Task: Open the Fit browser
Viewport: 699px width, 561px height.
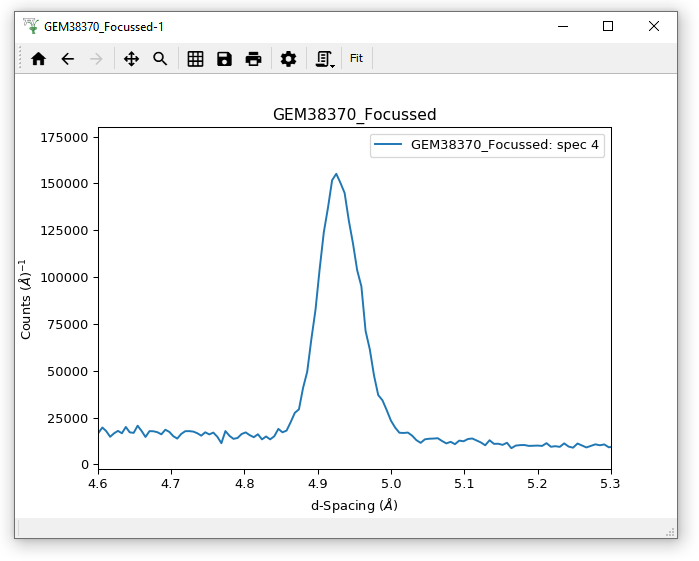Action: tap(356, 59)
